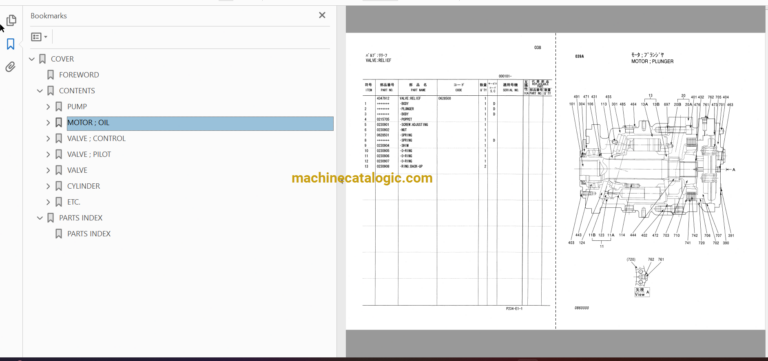Expand the PUMP bookmark
Screen dimensions: 768x361
(48, 106)
